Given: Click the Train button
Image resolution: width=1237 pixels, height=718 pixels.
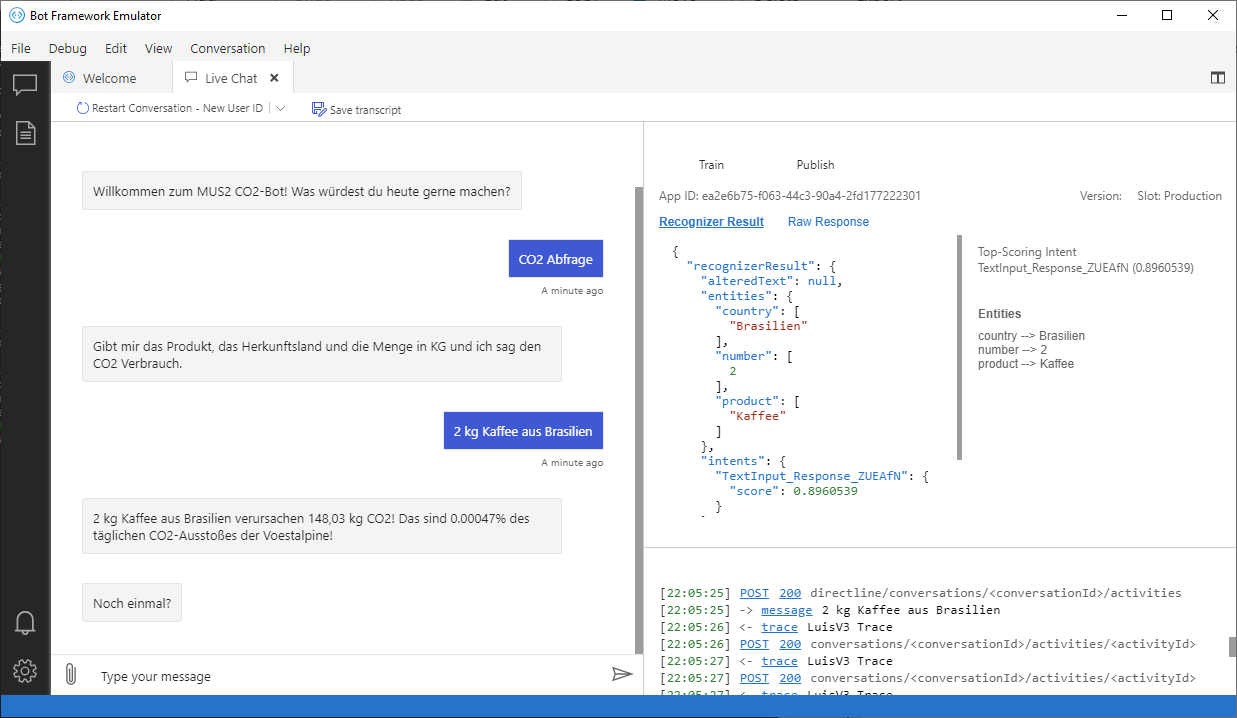Looking at the screenshot, I should (x=711, y=165).
